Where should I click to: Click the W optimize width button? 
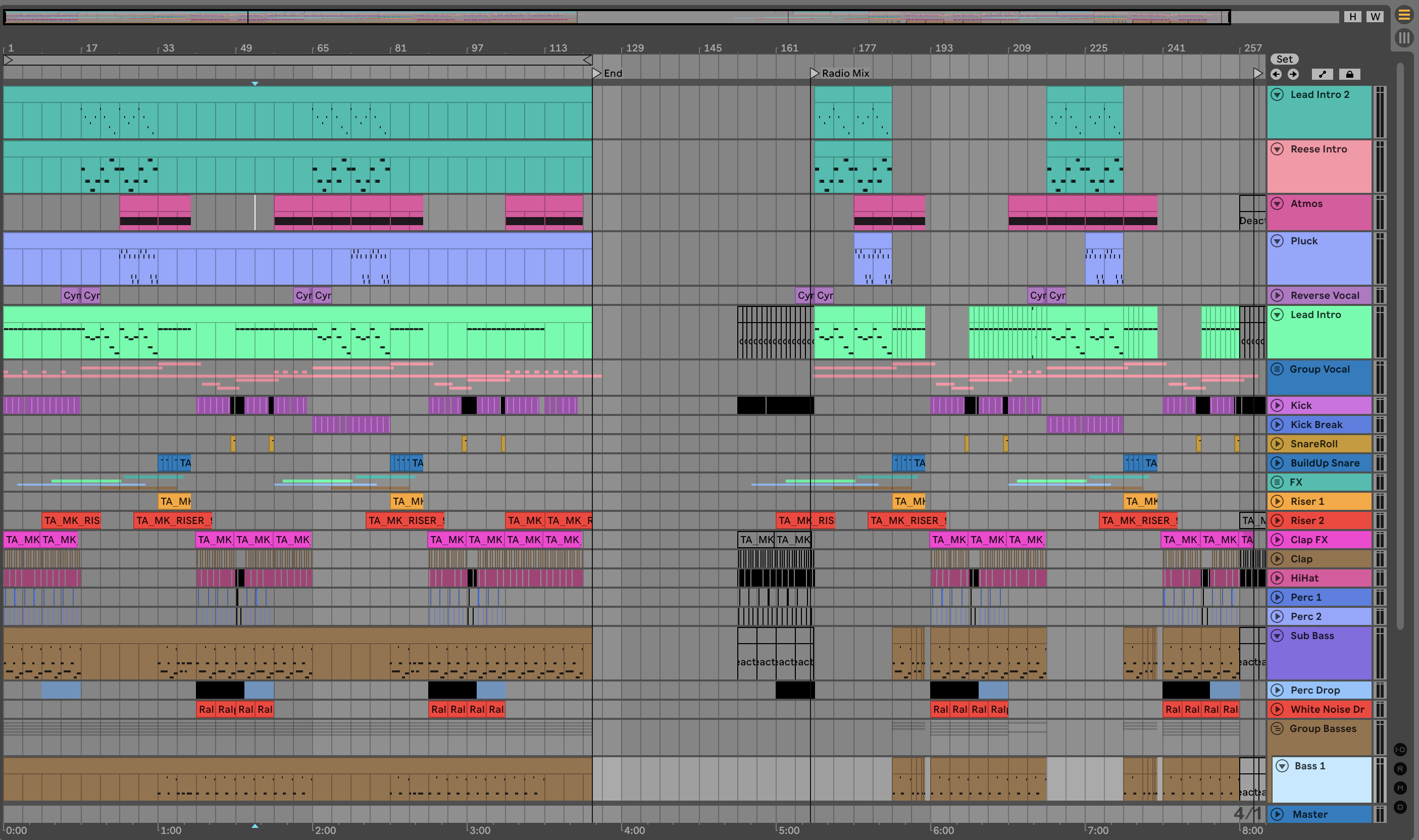pyautogui.click(x=1376, y=17)
